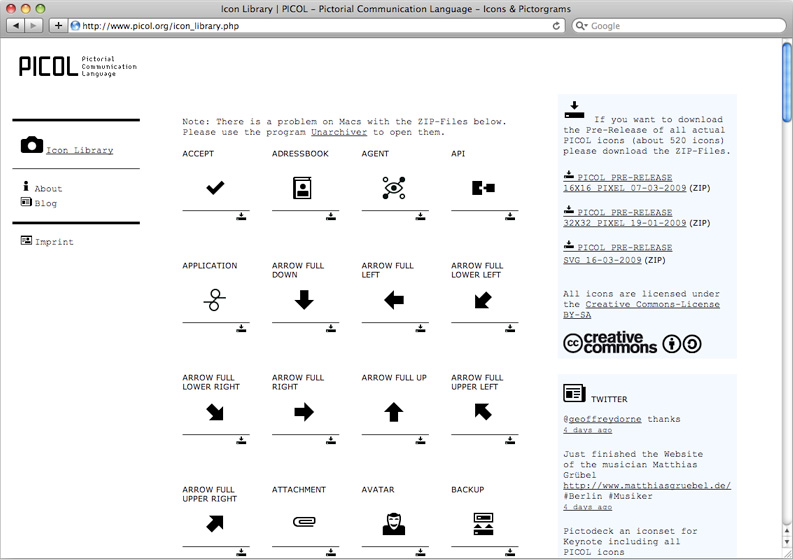Open the Icon Library link
793x559 pixels.
pos(80,150)
